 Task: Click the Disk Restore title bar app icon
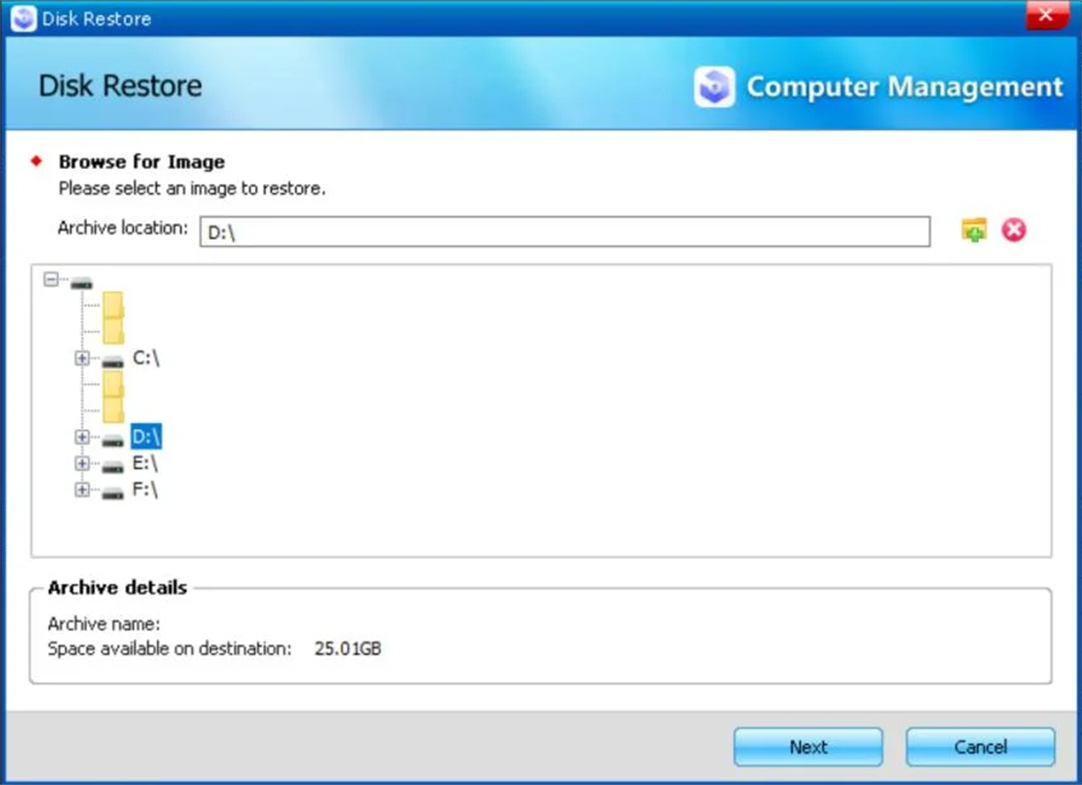23,18
